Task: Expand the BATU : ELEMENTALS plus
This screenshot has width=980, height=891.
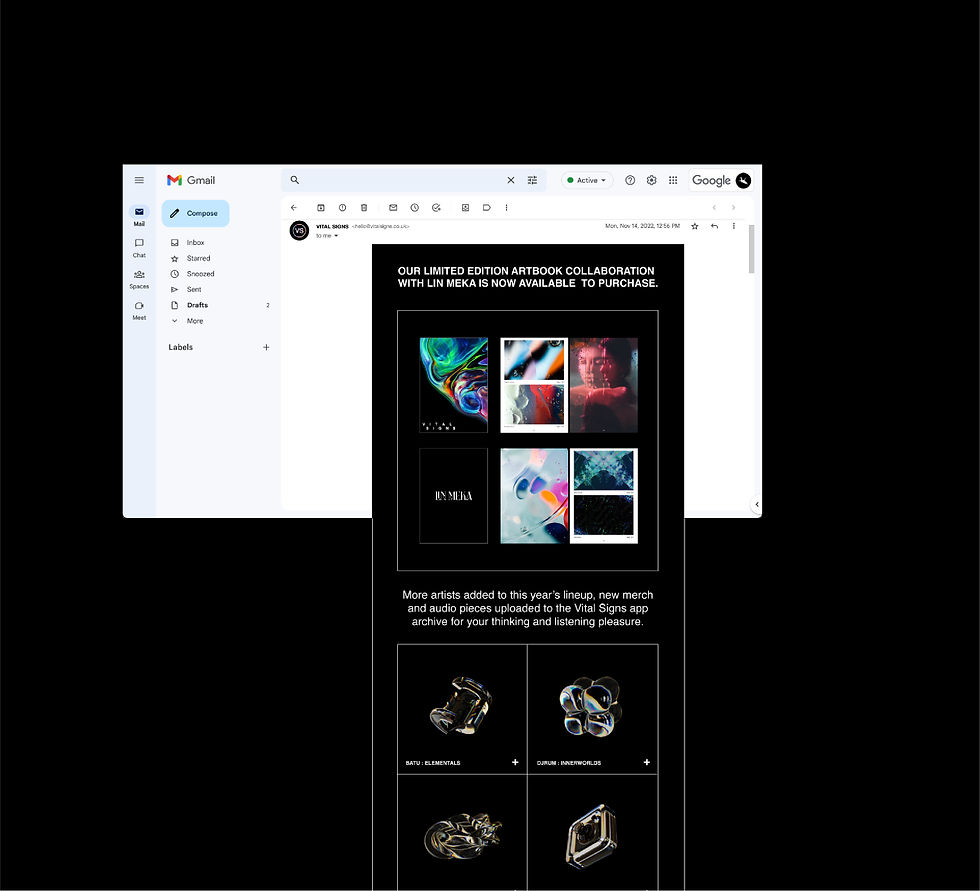Action: point(515,762)
